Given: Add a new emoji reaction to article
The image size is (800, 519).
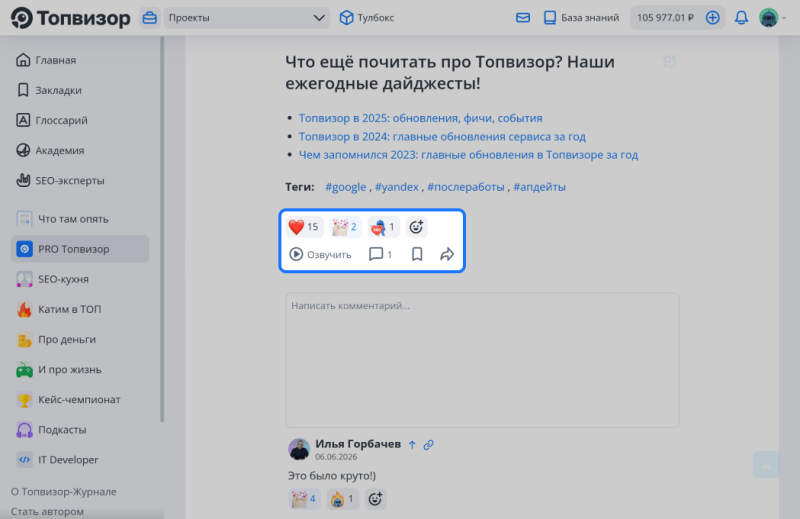Looking at the screenshot, I should tap(416, 227).
